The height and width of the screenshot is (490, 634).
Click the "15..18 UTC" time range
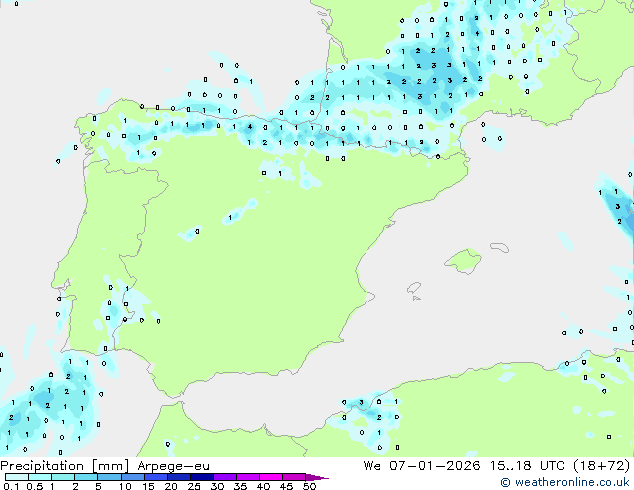[x=527, y=465]
